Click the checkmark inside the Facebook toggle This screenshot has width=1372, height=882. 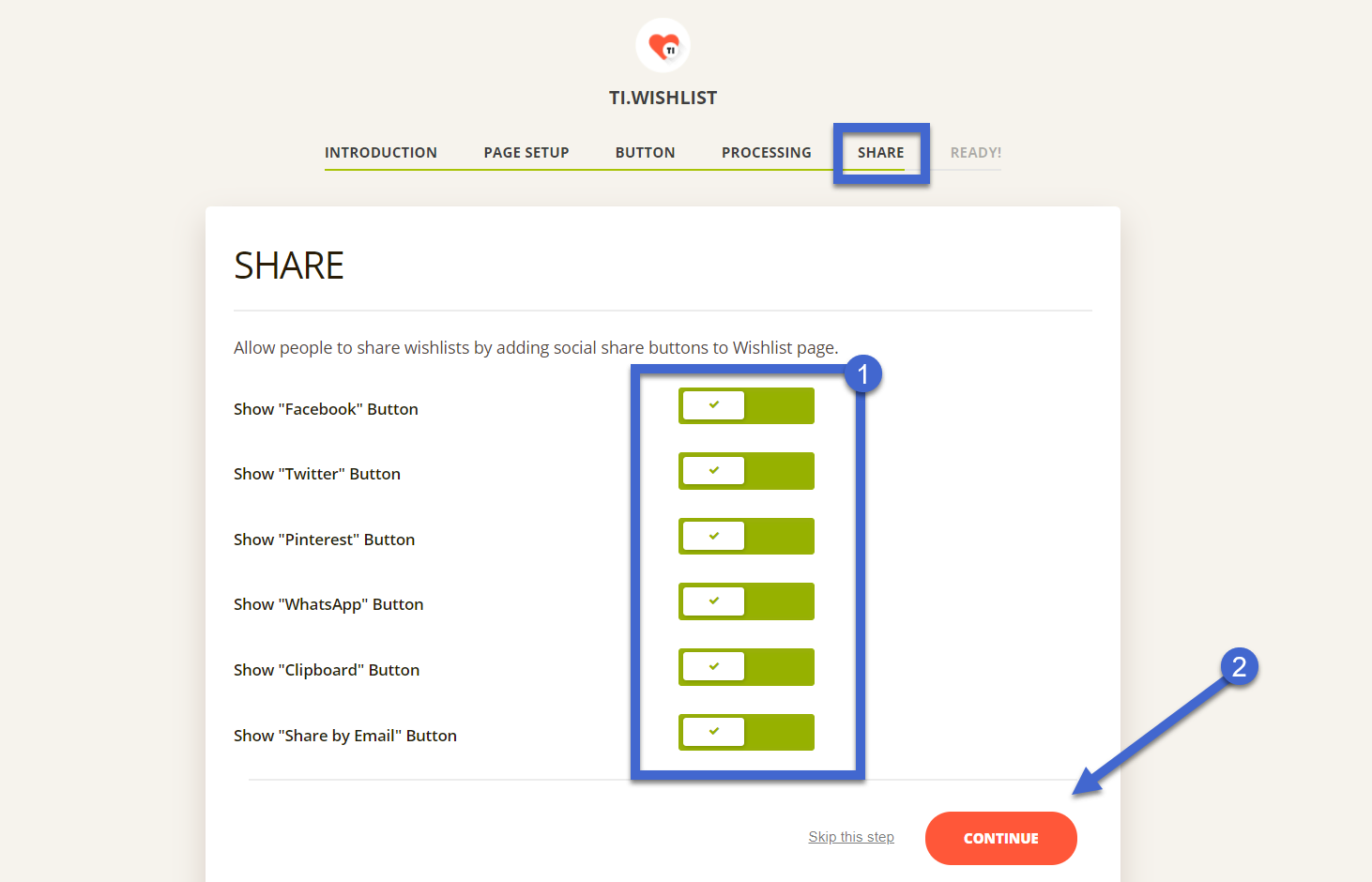click(x=712, y=405)
